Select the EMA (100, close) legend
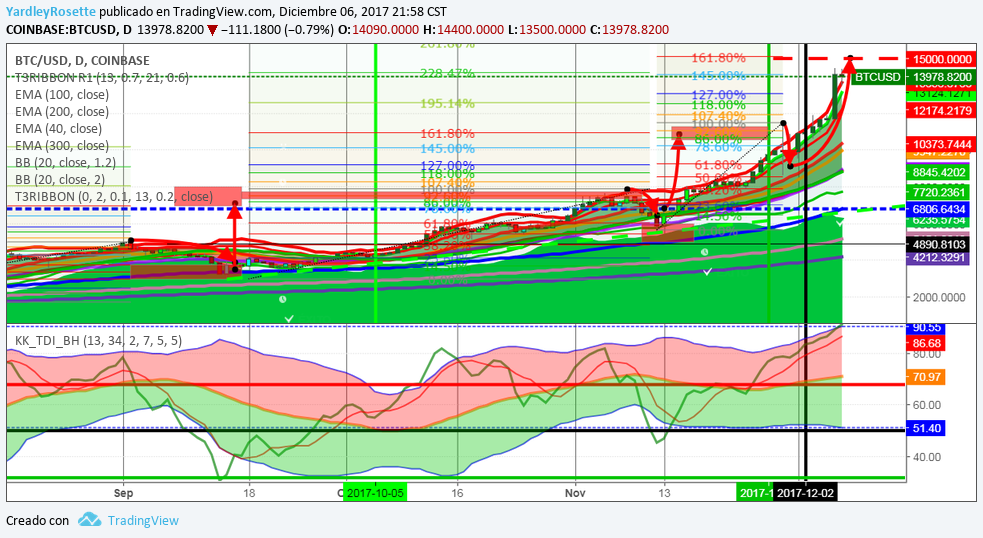Image resolution: width=983 pixels, height=538 pixels. pyautogui.click(x=61, y=95)
